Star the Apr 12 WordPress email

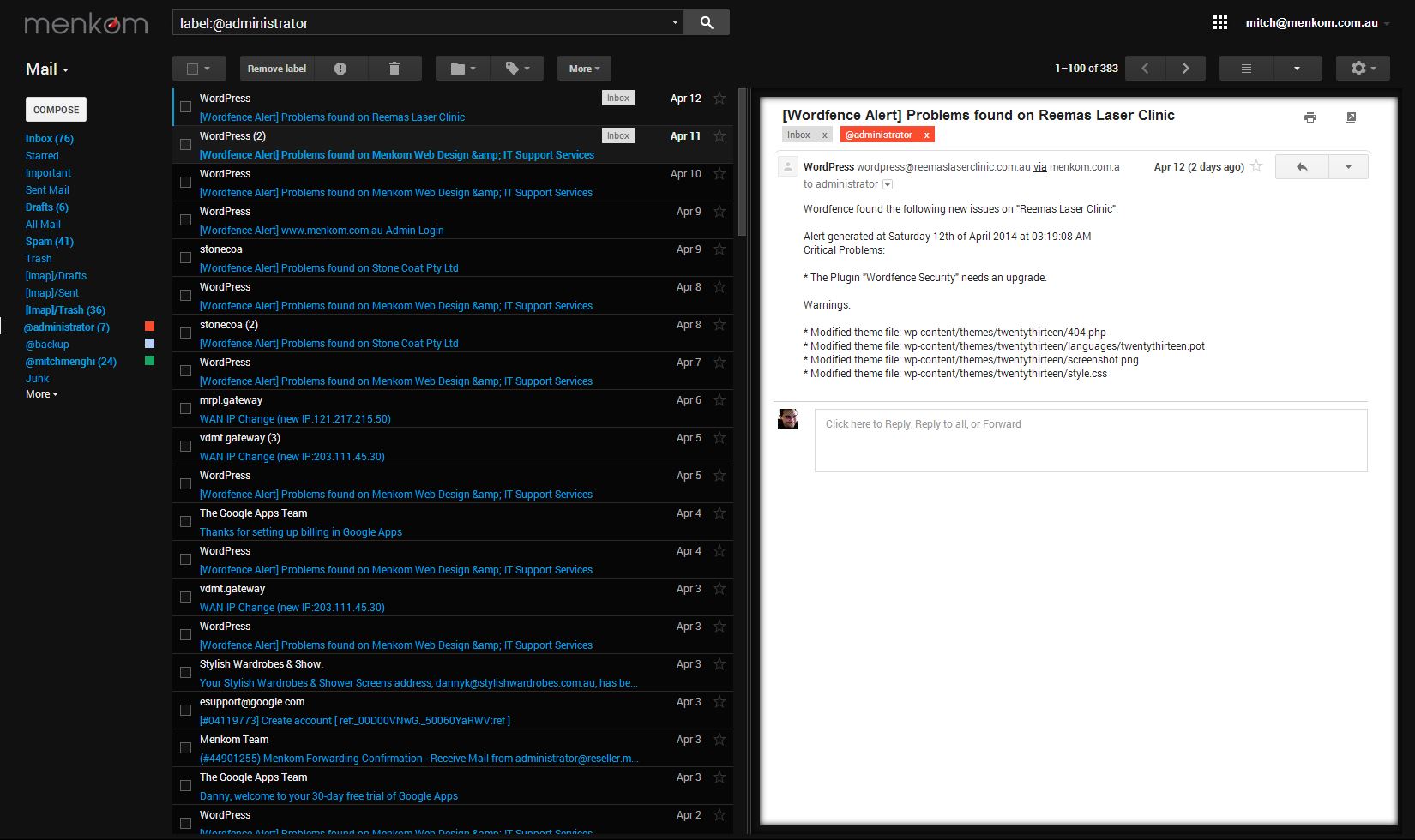pos(720,99)
